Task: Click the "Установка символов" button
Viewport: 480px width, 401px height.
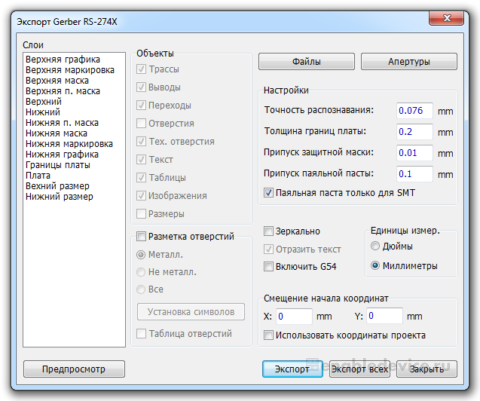Action: (x=191, y=312)
